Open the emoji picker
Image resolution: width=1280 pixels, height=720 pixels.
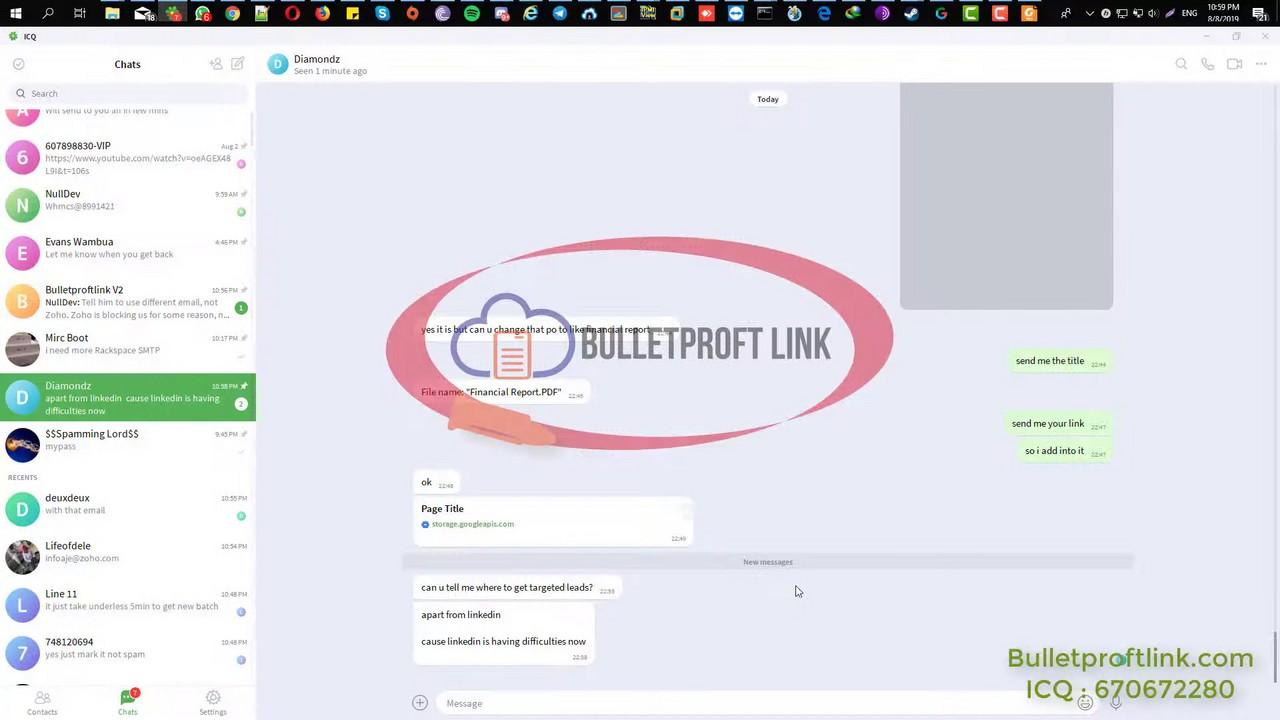click(x=1085, y=703)
